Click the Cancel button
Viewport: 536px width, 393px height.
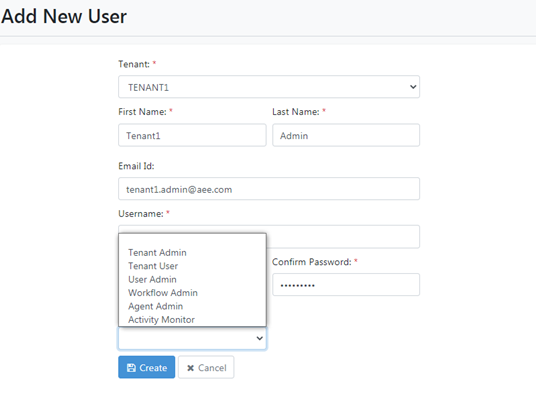click(x=206, y=367)
